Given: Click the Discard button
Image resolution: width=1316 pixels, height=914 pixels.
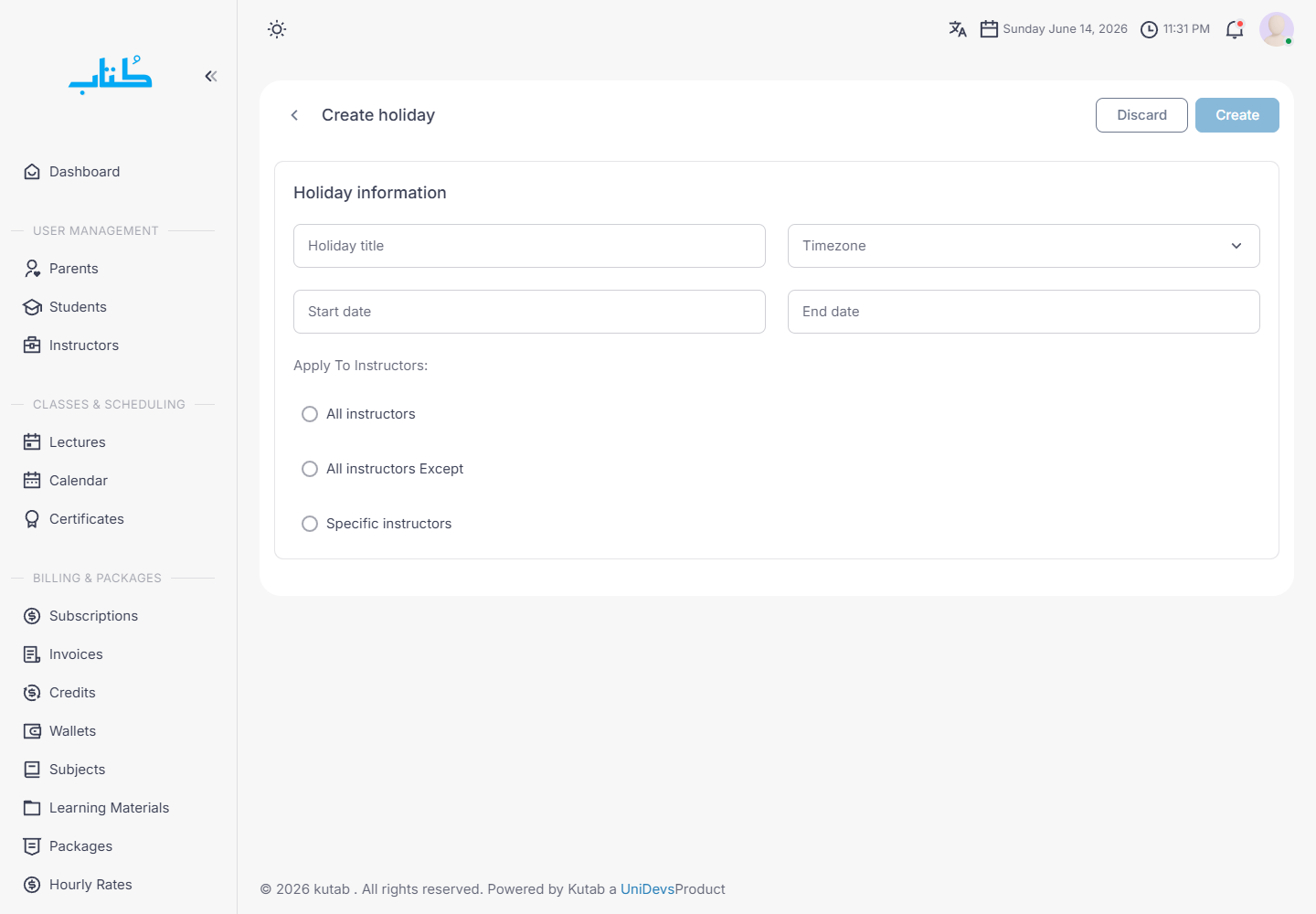Looking at the screenshot, I should tap(1141, 115).
